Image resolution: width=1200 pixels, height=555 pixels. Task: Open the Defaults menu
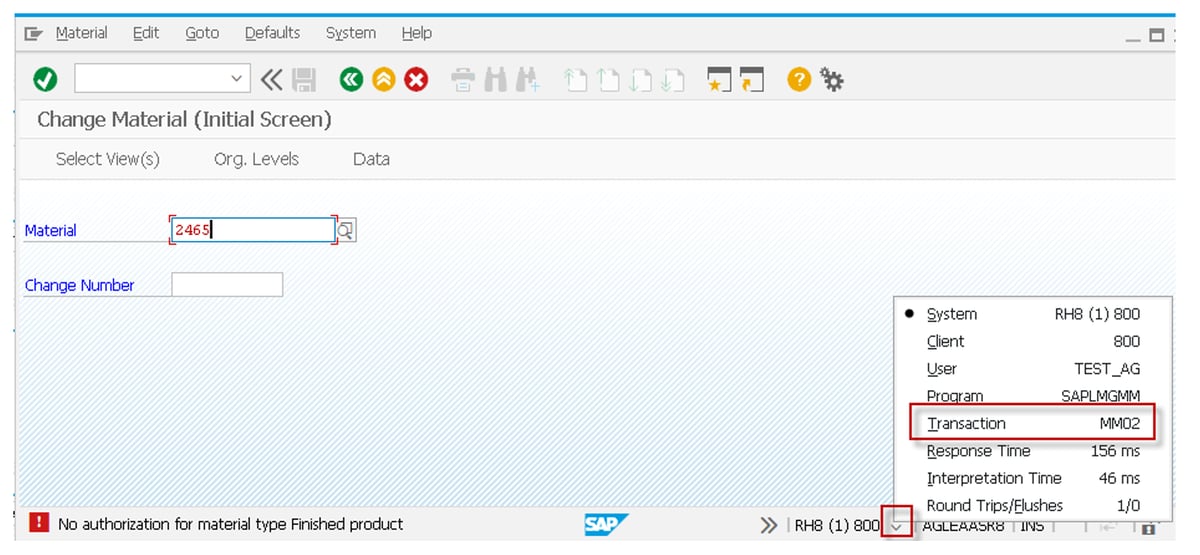(273, 33)
